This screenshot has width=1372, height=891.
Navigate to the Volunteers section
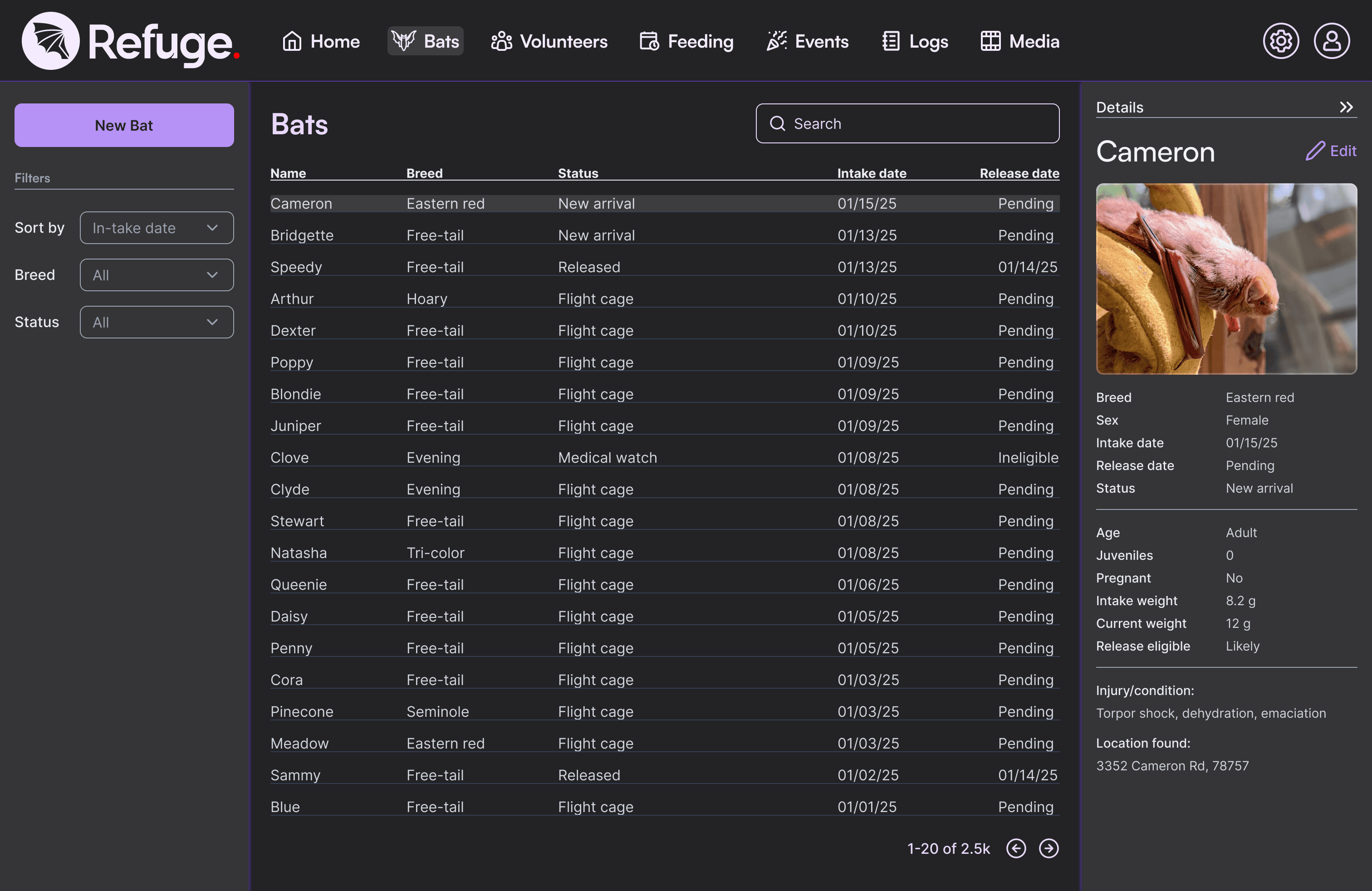(x=549, y=41)
